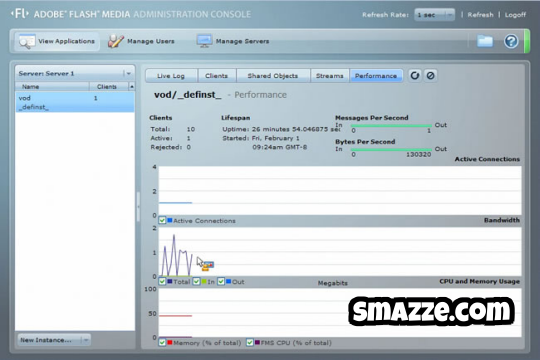This screenshot has height=360, width=540.
Task: Open Manage Users via its pencil icon
Action: coord(116,41)
